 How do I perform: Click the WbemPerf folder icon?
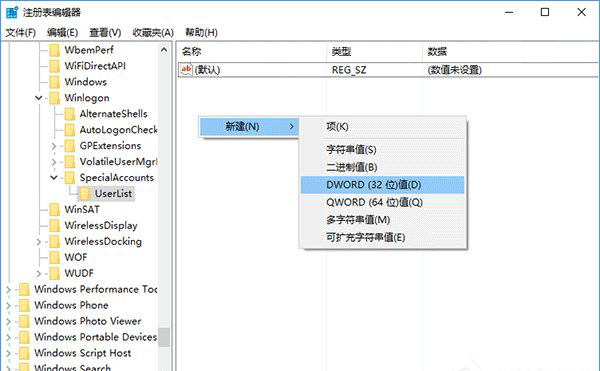(55, 50)
